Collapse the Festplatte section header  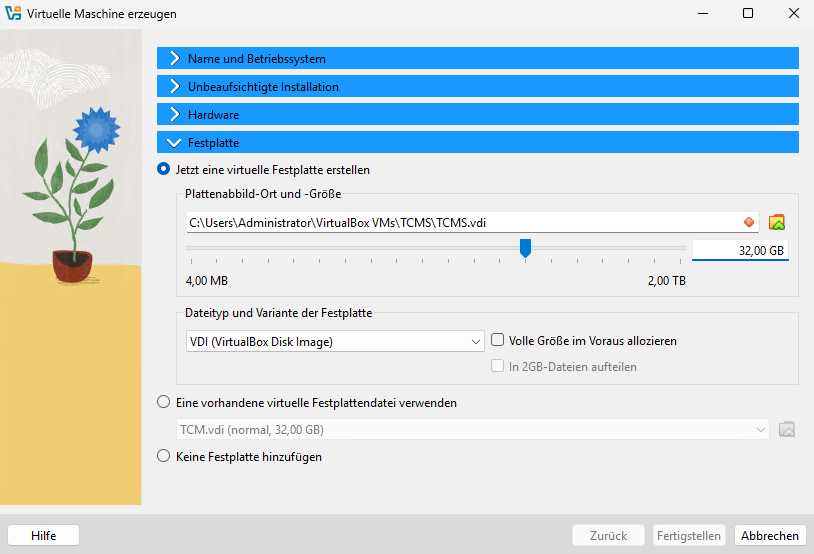pyautogui.click(x=478, y=143)
